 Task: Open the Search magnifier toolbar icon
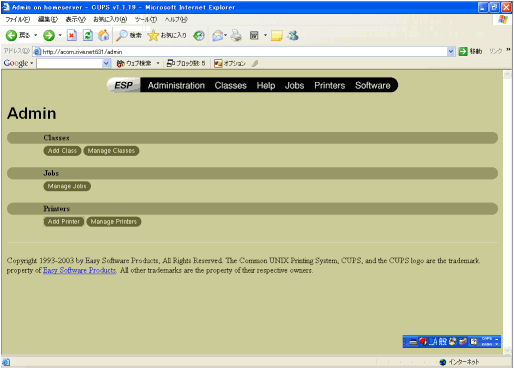click(122, 35)
